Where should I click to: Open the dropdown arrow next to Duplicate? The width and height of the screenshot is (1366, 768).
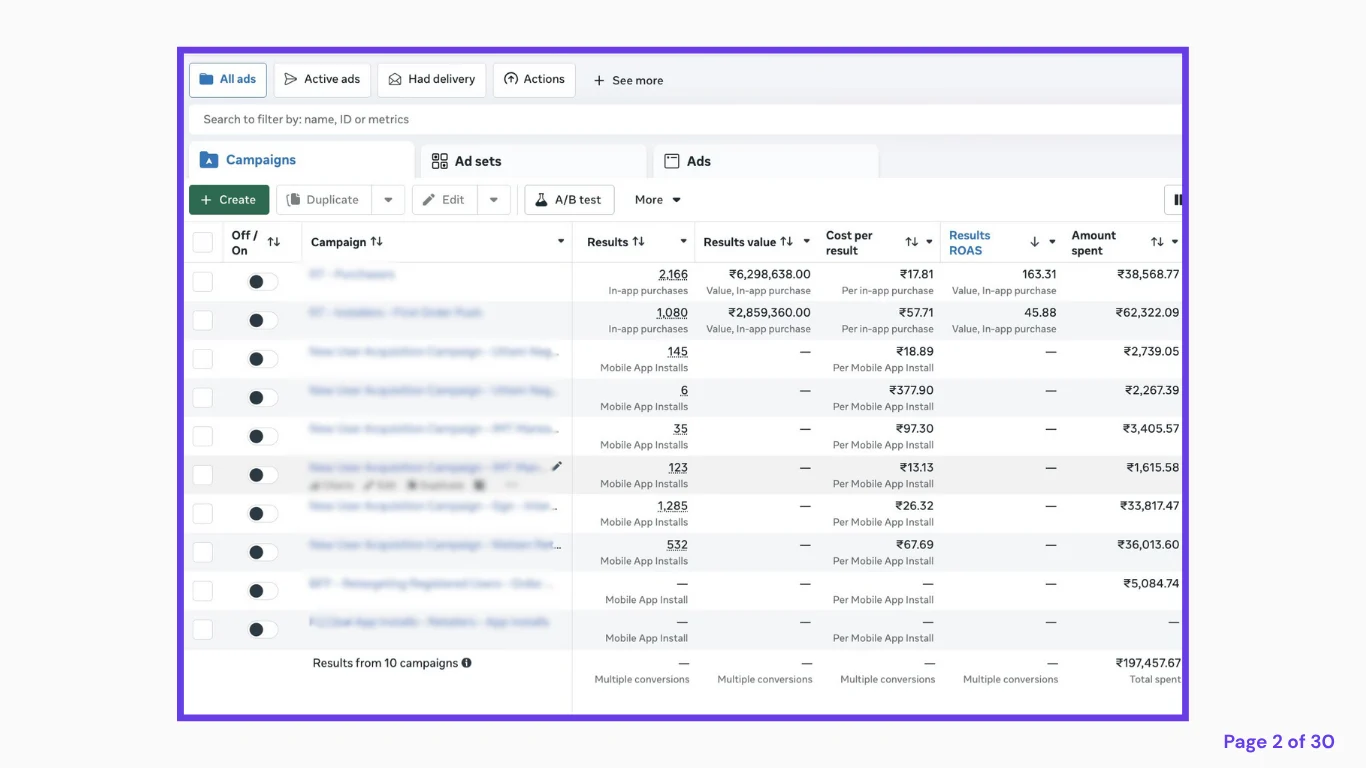tap(388, 200)
